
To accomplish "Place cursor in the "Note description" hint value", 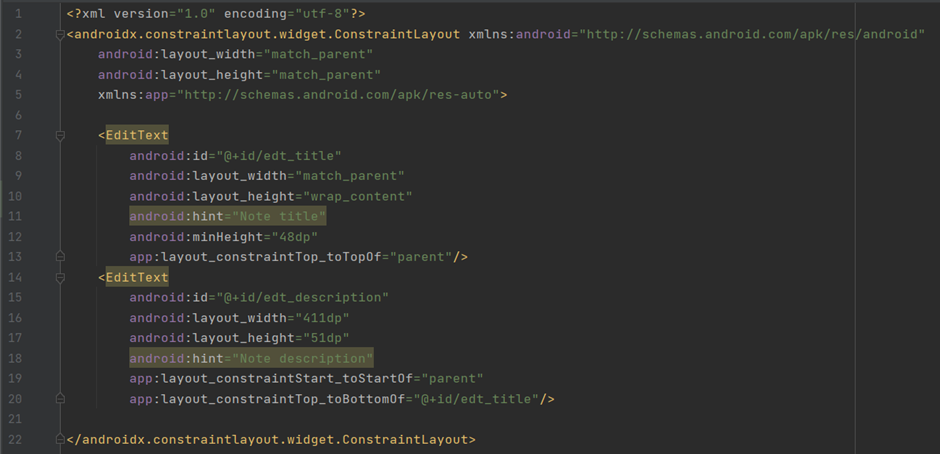I will [x=301, y=358].
